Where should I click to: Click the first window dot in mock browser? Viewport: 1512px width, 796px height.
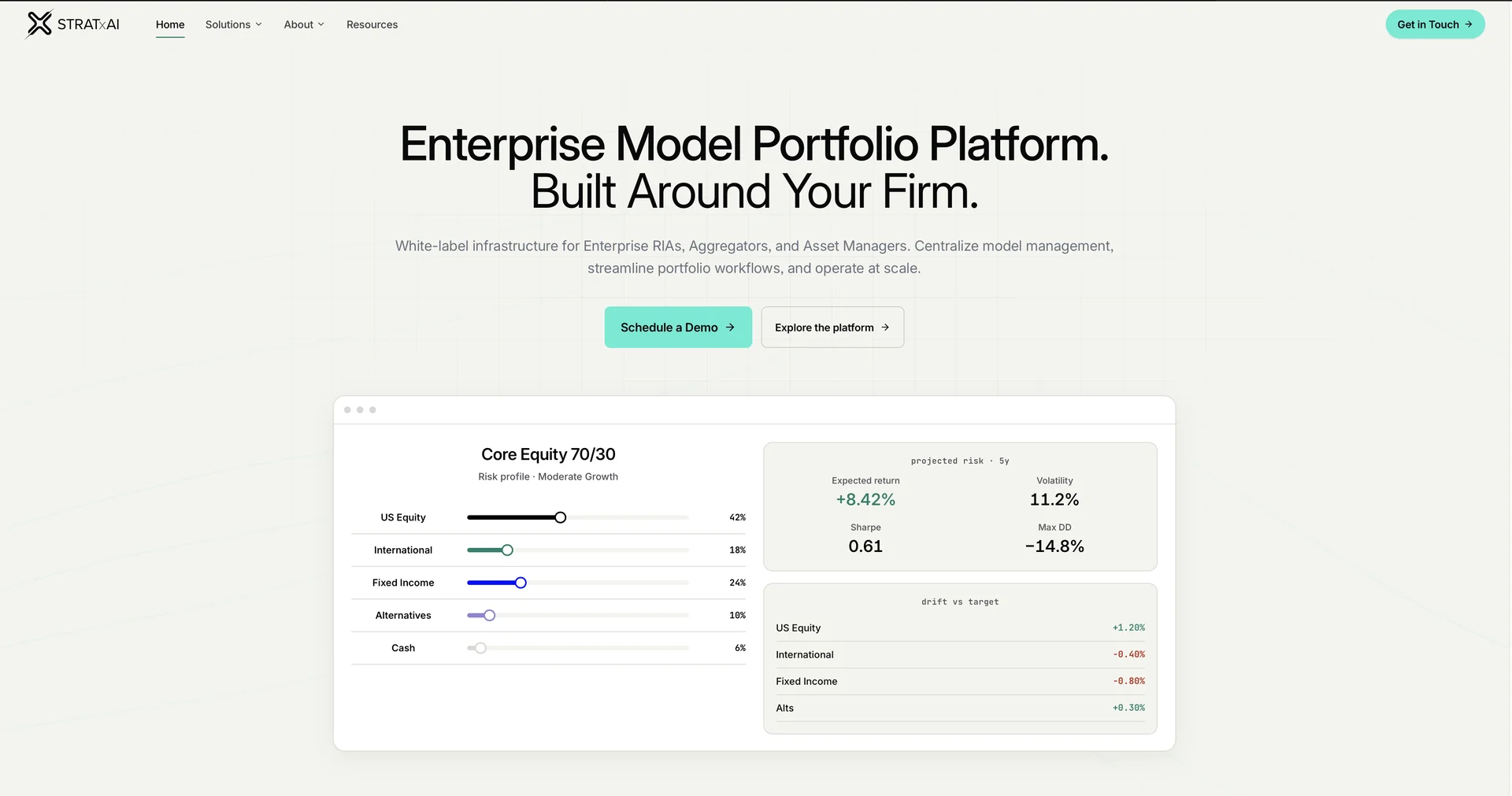pos(347,410)
